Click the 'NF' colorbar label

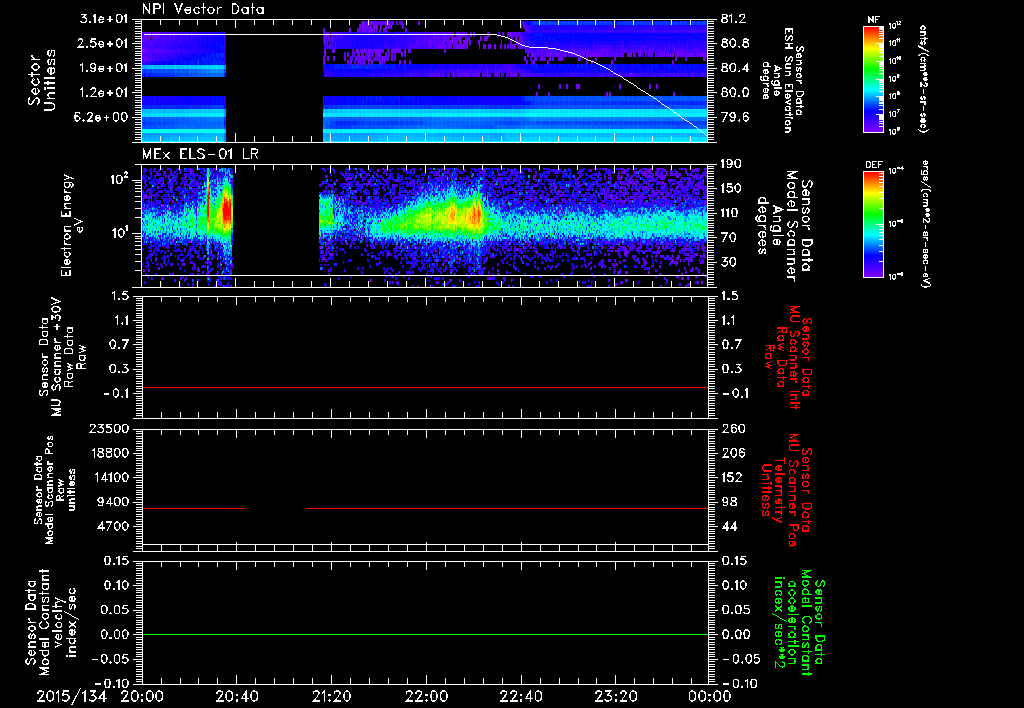click(873, 20)
